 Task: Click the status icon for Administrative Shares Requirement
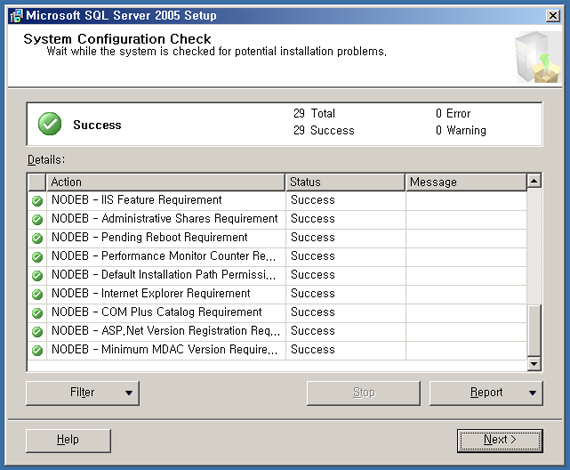tap(37, 219)
